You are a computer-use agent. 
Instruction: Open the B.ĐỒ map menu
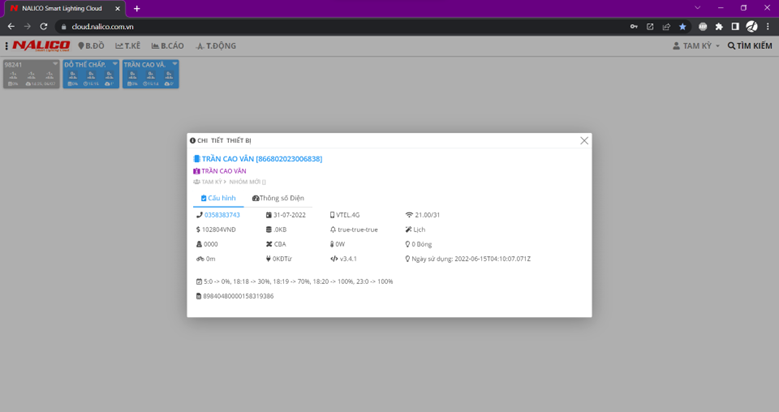coord(91,46)
